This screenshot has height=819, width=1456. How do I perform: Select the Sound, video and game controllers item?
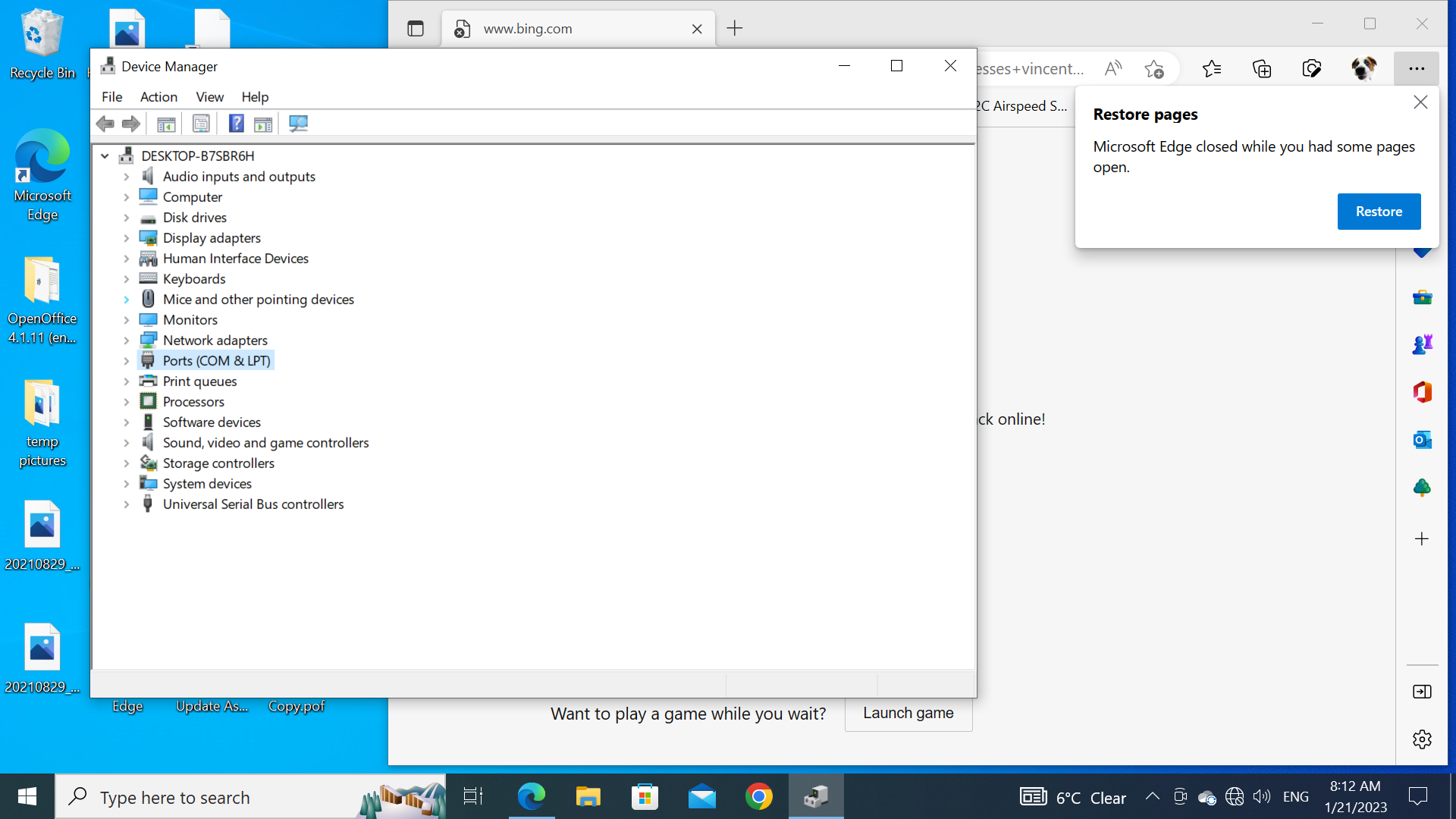pyautogui.click(x=265, y=443)
